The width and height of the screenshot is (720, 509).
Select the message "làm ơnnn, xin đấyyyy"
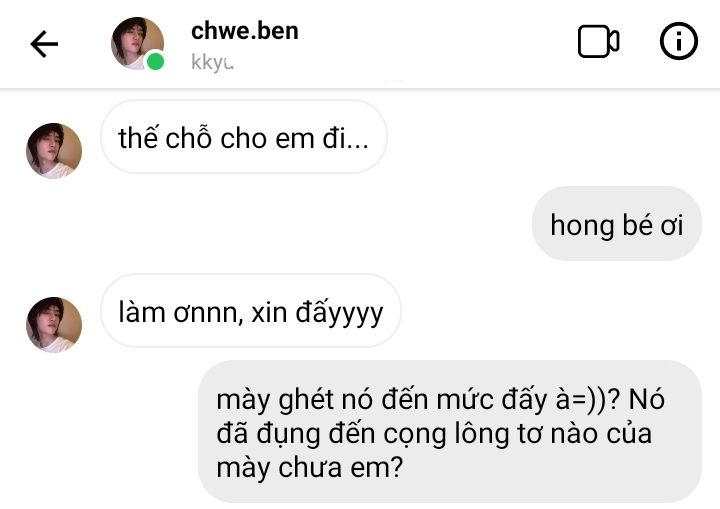click(x=251, y=311)
